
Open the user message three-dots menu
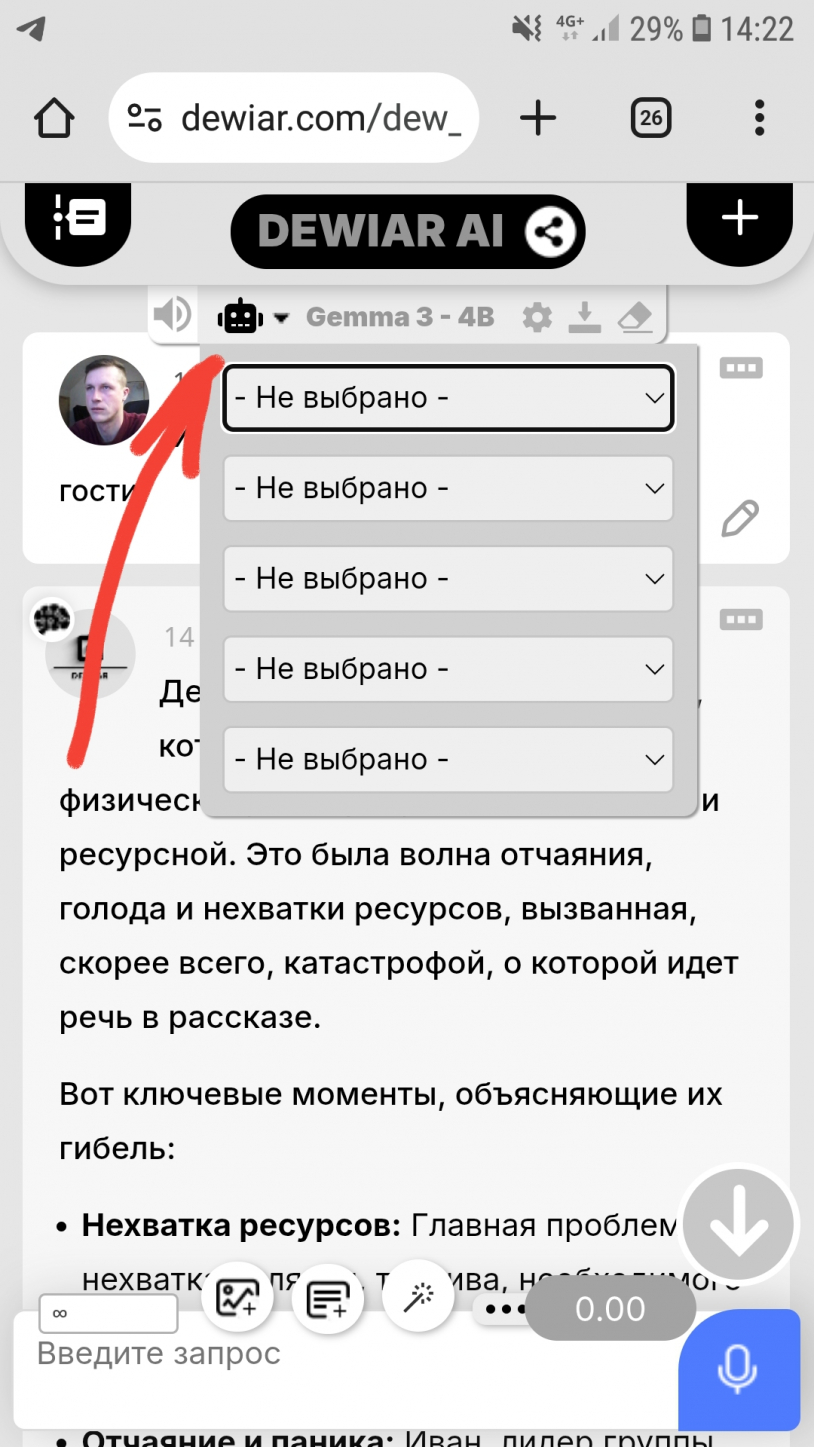tap(741, 368)
